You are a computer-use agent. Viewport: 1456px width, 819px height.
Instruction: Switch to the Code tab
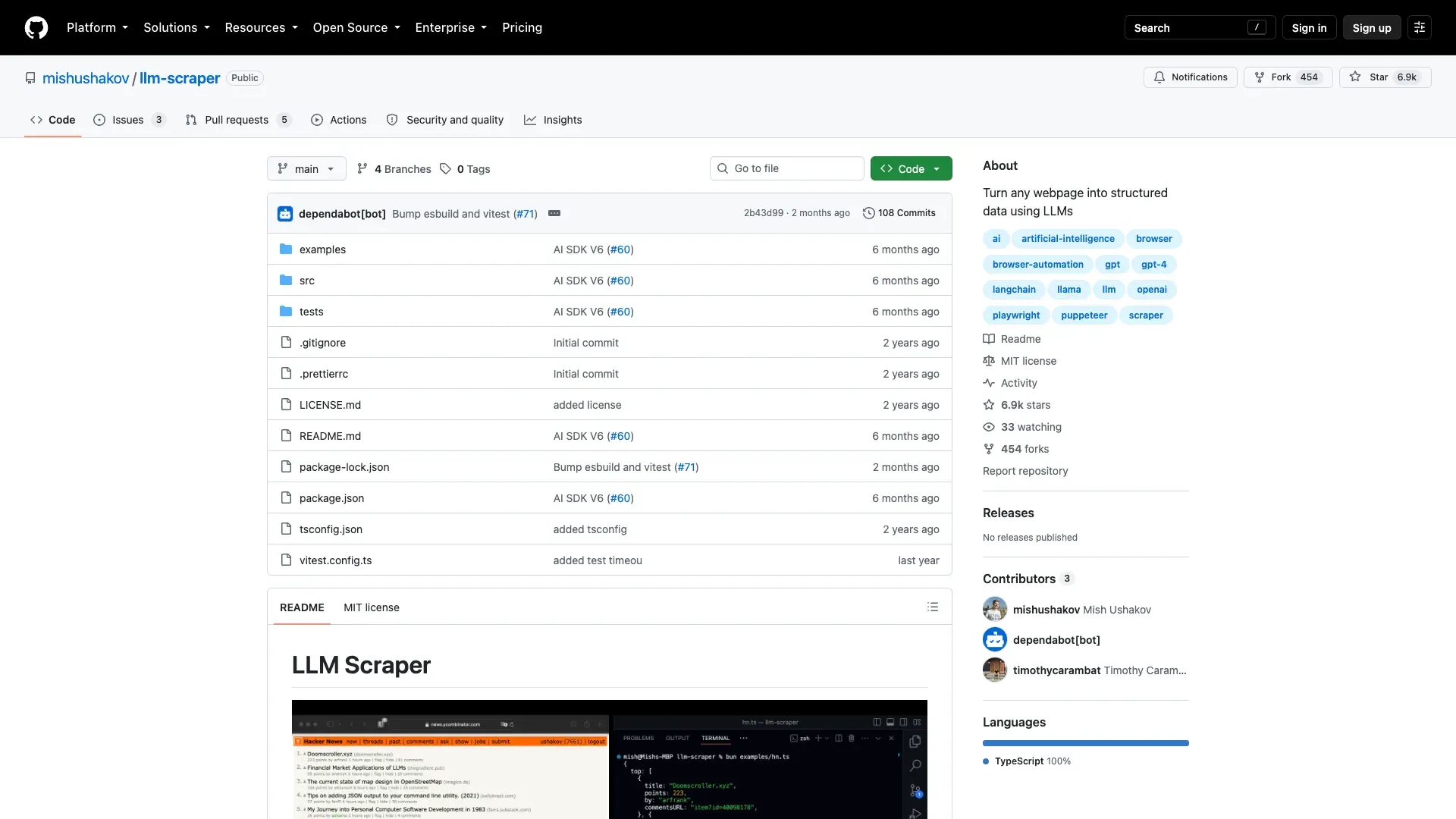pyautogui.click(x=52, y=120)
